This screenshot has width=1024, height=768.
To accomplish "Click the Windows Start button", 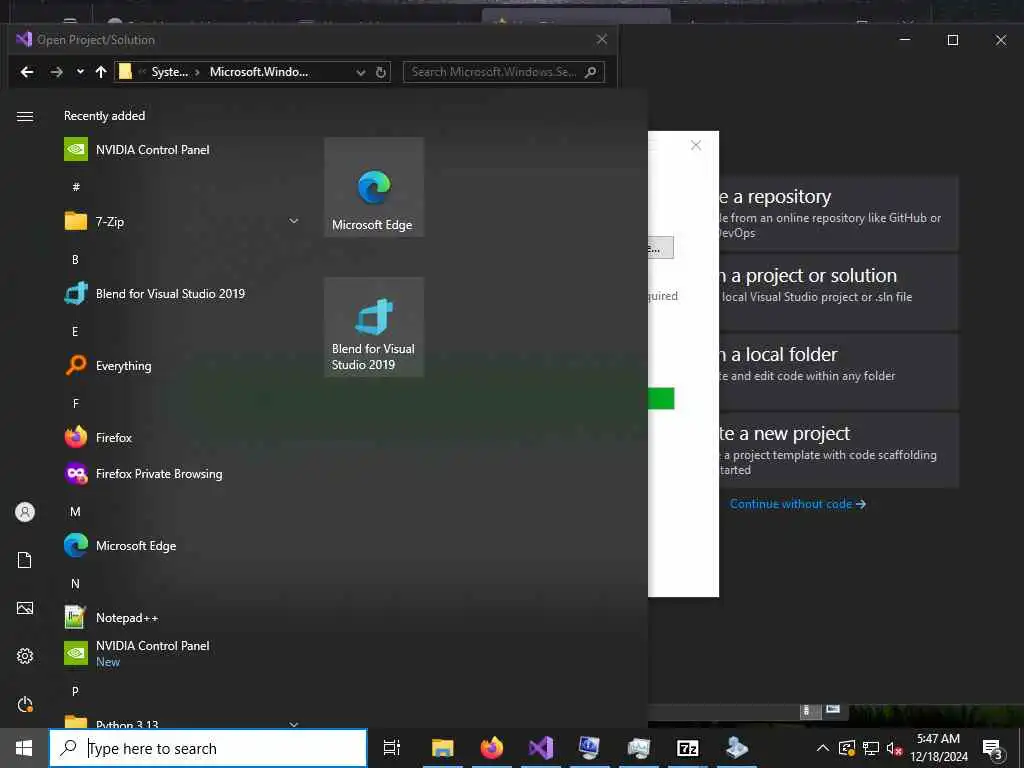I will coord(24,748).
